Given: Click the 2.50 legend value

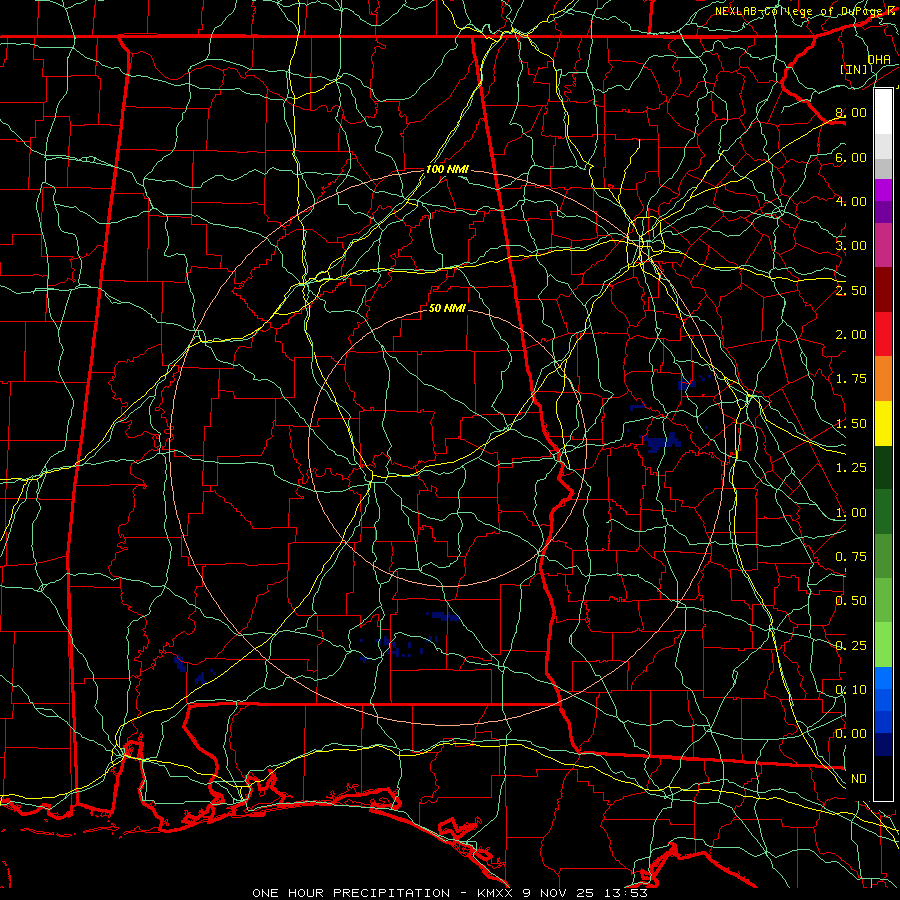Looking at the screenshot, I should click(851, 290).
